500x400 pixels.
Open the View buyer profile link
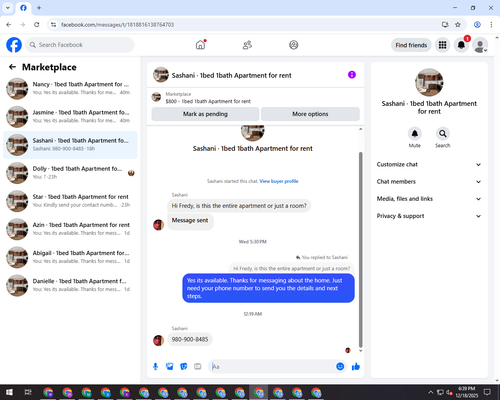279,181
